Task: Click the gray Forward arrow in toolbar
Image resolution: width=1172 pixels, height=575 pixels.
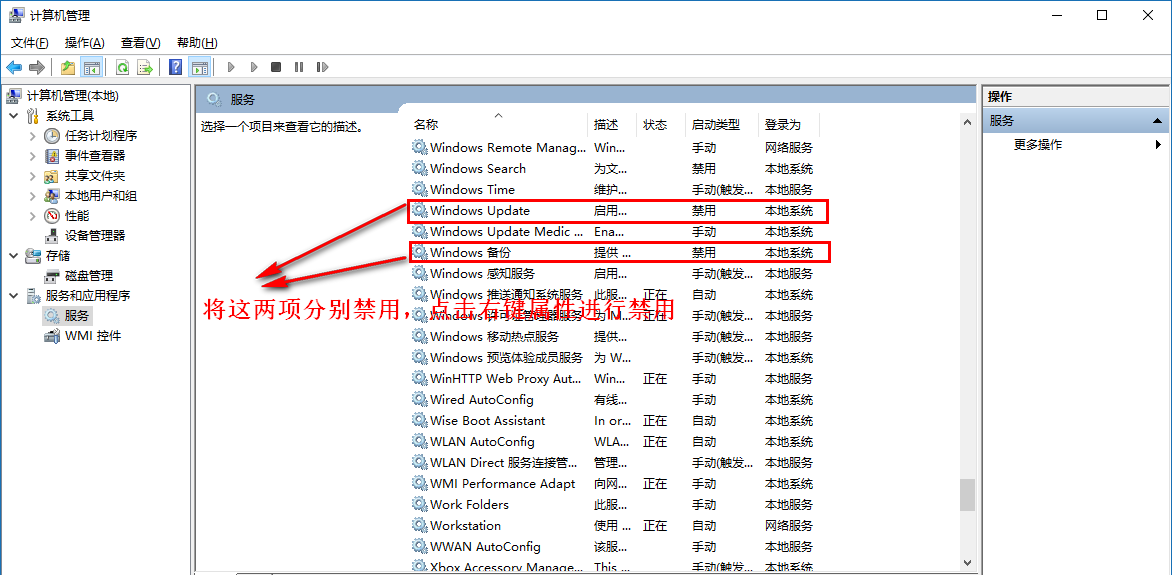Action: pyautogui.click(x=37, y=67)
